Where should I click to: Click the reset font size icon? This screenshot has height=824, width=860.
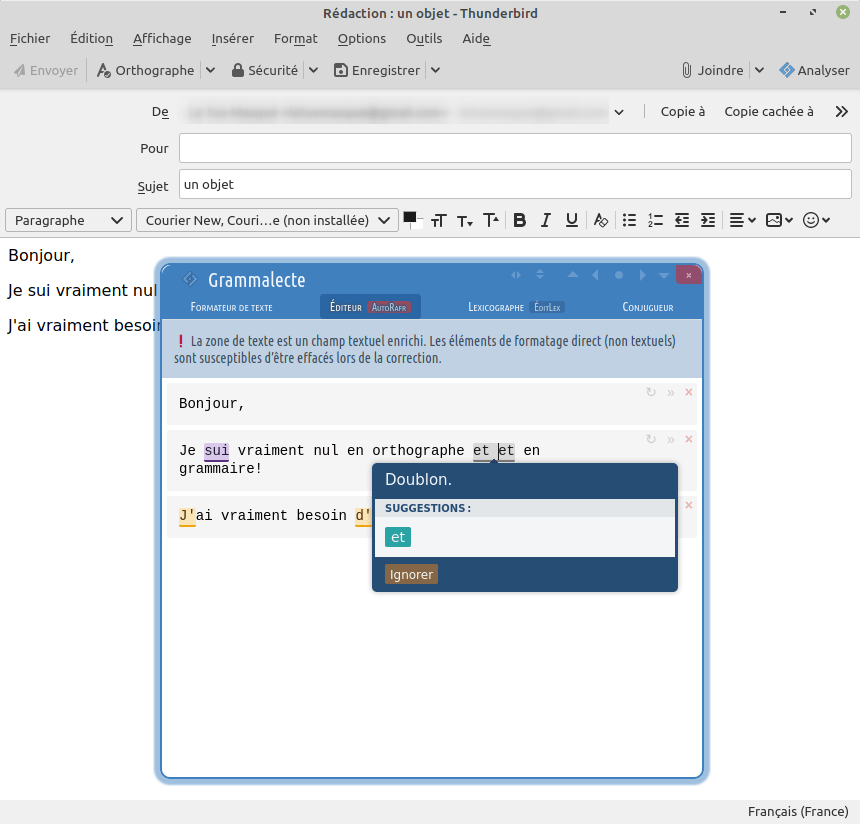tap(439, 220)
